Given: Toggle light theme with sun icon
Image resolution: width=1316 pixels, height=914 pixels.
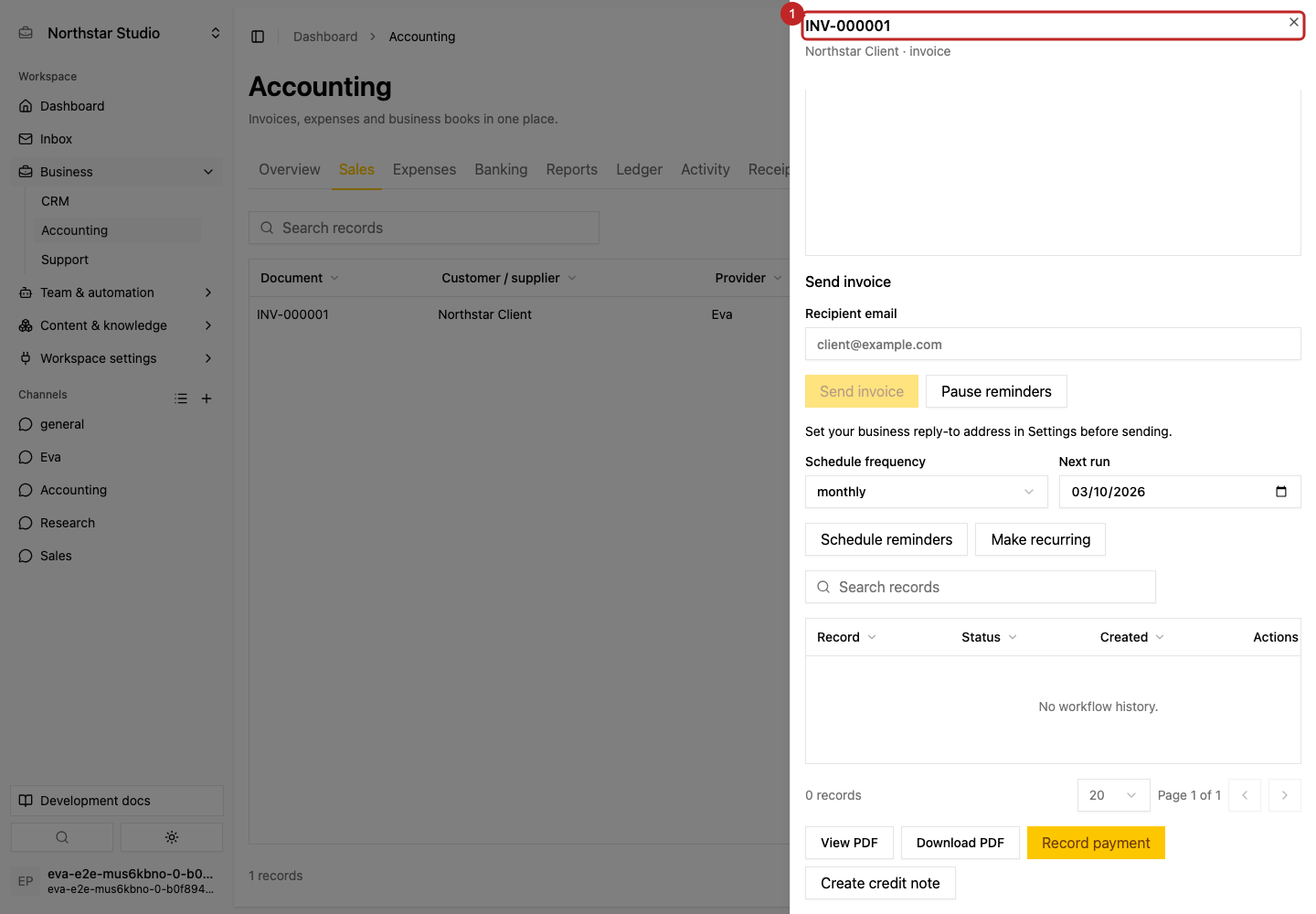Looking at the screenshot, I should coord(172,837).
